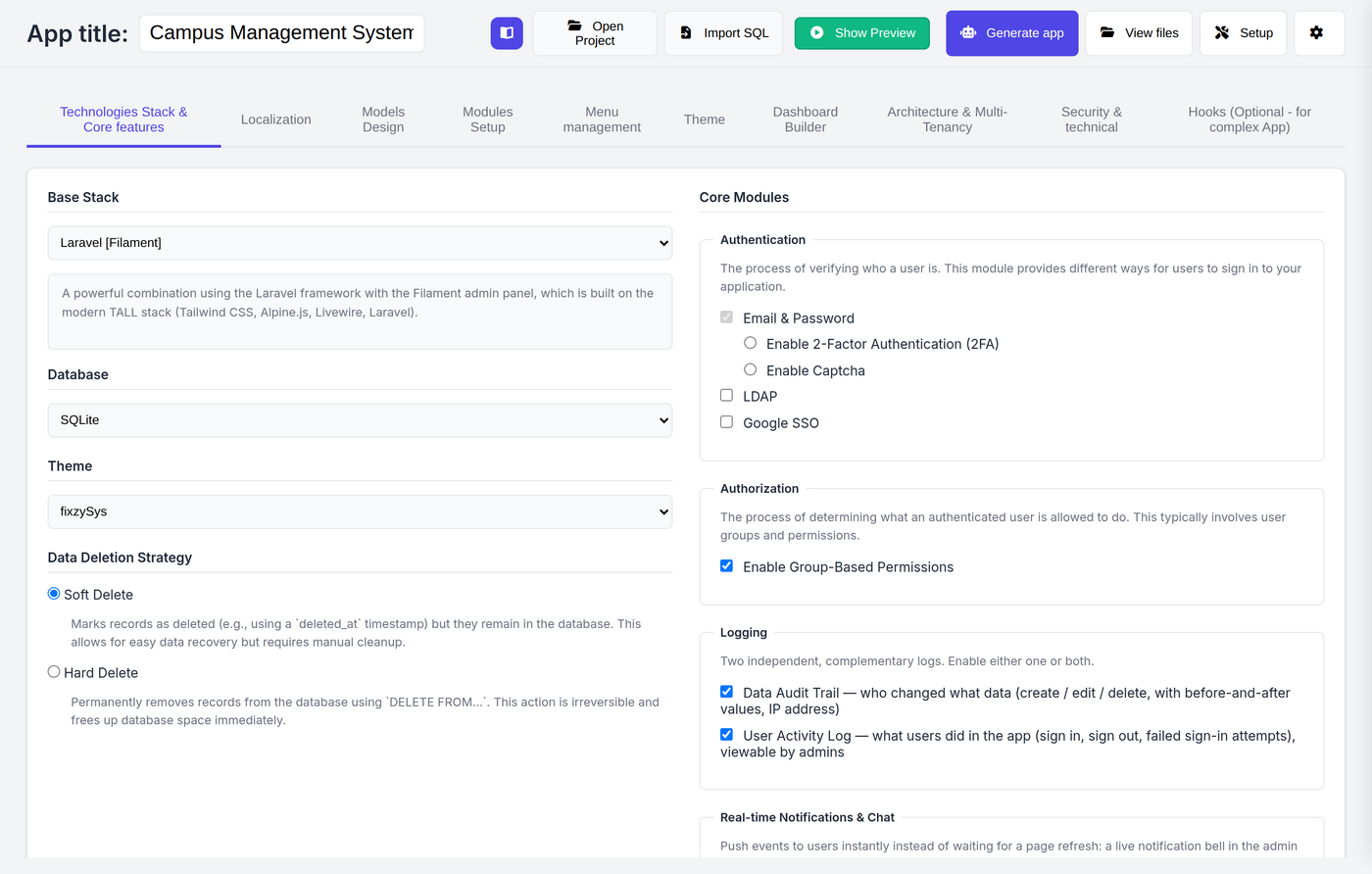Open the Hooks (Optional) tab

point(1249,120)
